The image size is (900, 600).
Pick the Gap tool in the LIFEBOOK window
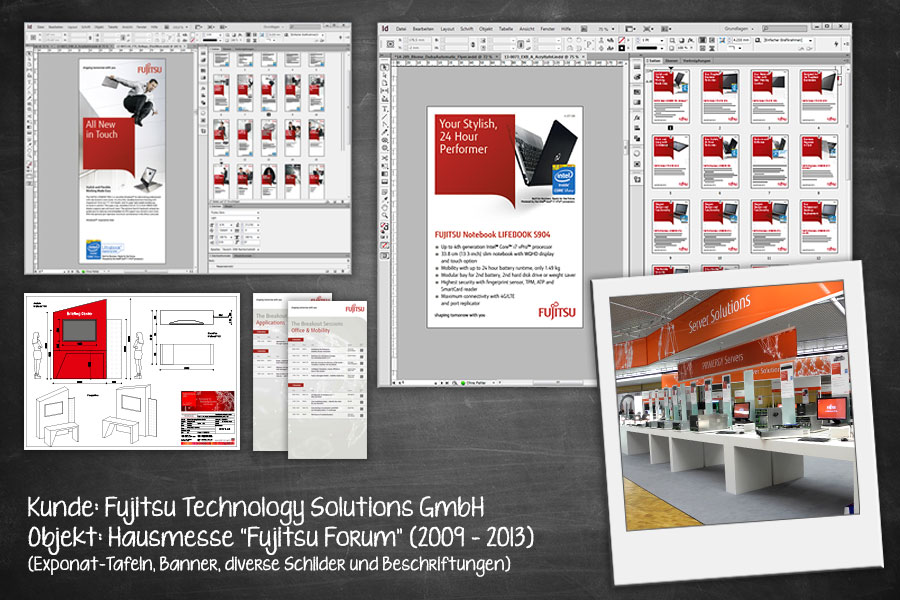coord(385,91)
